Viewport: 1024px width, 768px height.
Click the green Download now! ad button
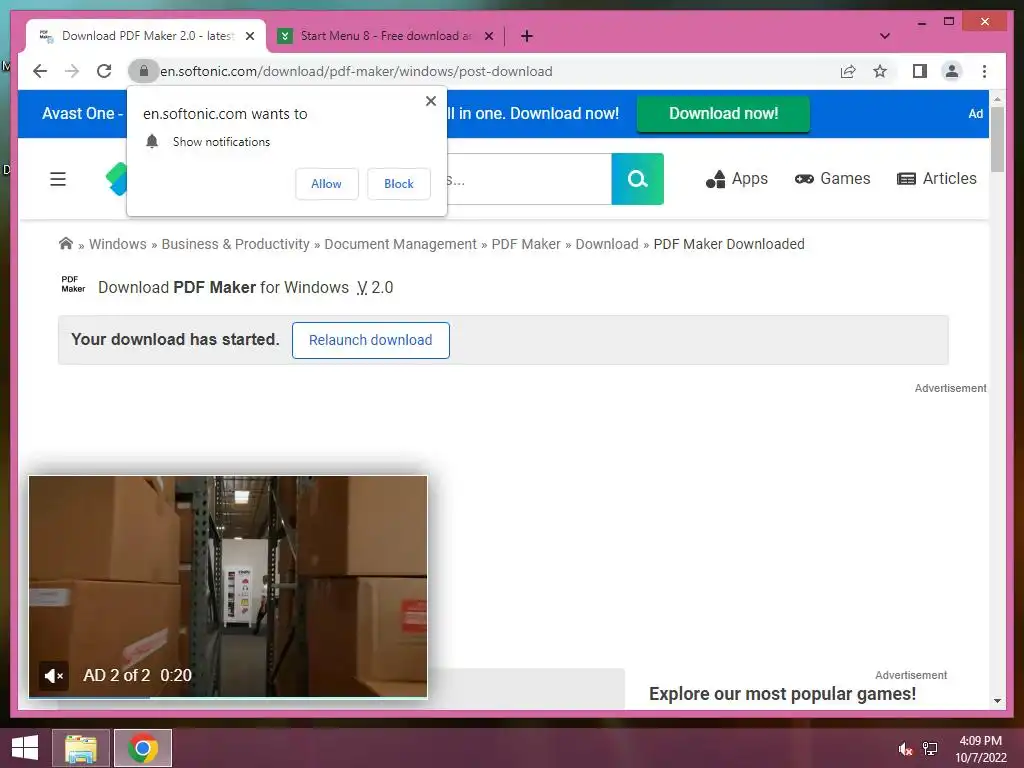point(723,114)
